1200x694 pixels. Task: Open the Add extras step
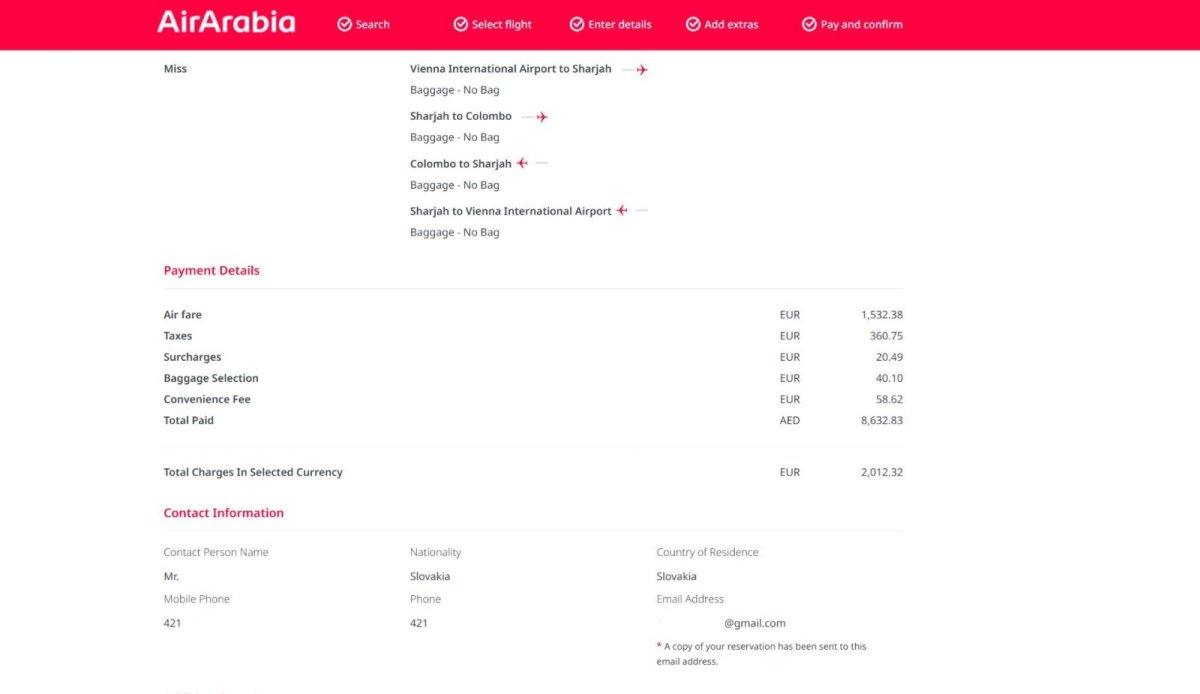(x=731, y=24)
